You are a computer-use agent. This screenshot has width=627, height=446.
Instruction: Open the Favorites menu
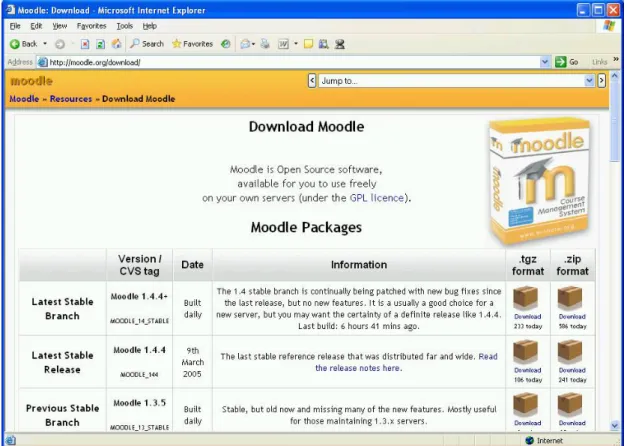(92, 26)
